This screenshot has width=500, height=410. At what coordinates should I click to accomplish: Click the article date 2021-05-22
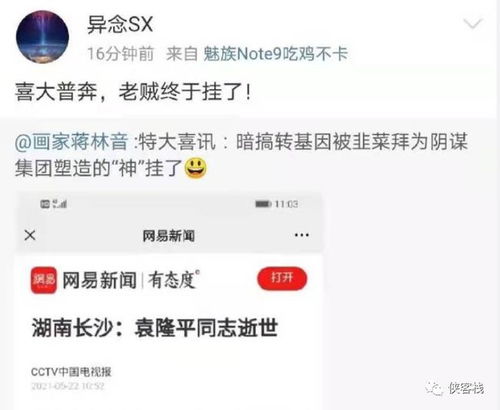pos(68,386)
